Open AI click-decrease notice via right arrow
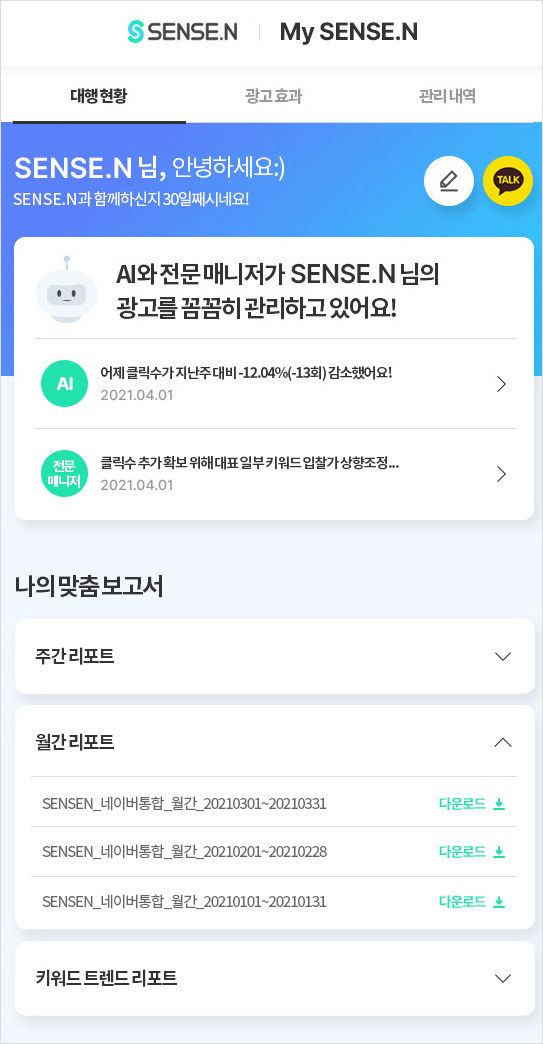 [502, 384]
